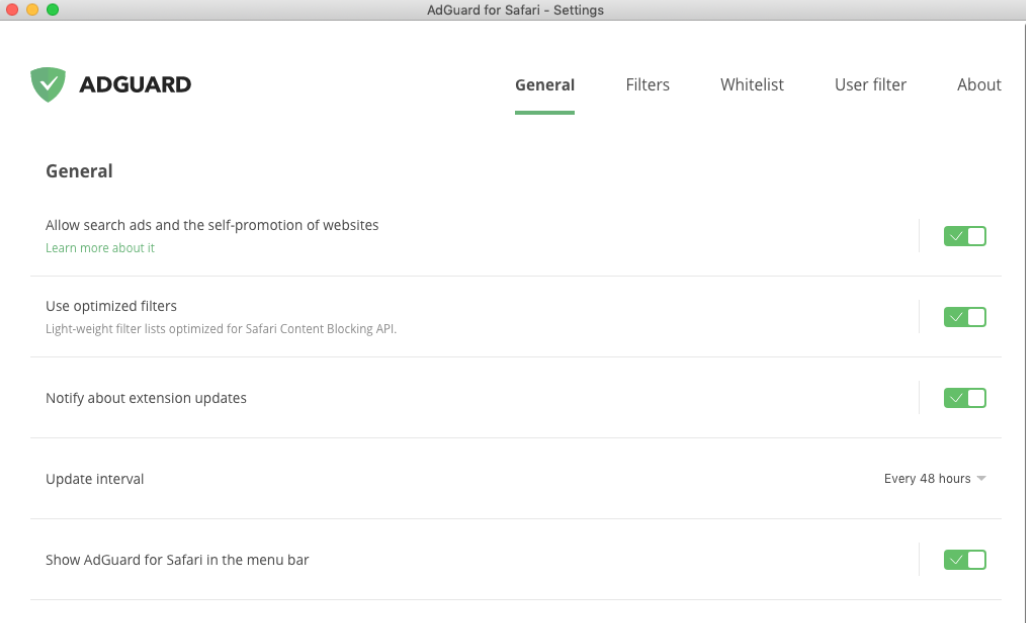Click the AdGuard shield logo icon
The image size is (1026, 623).
pos(48,84)
